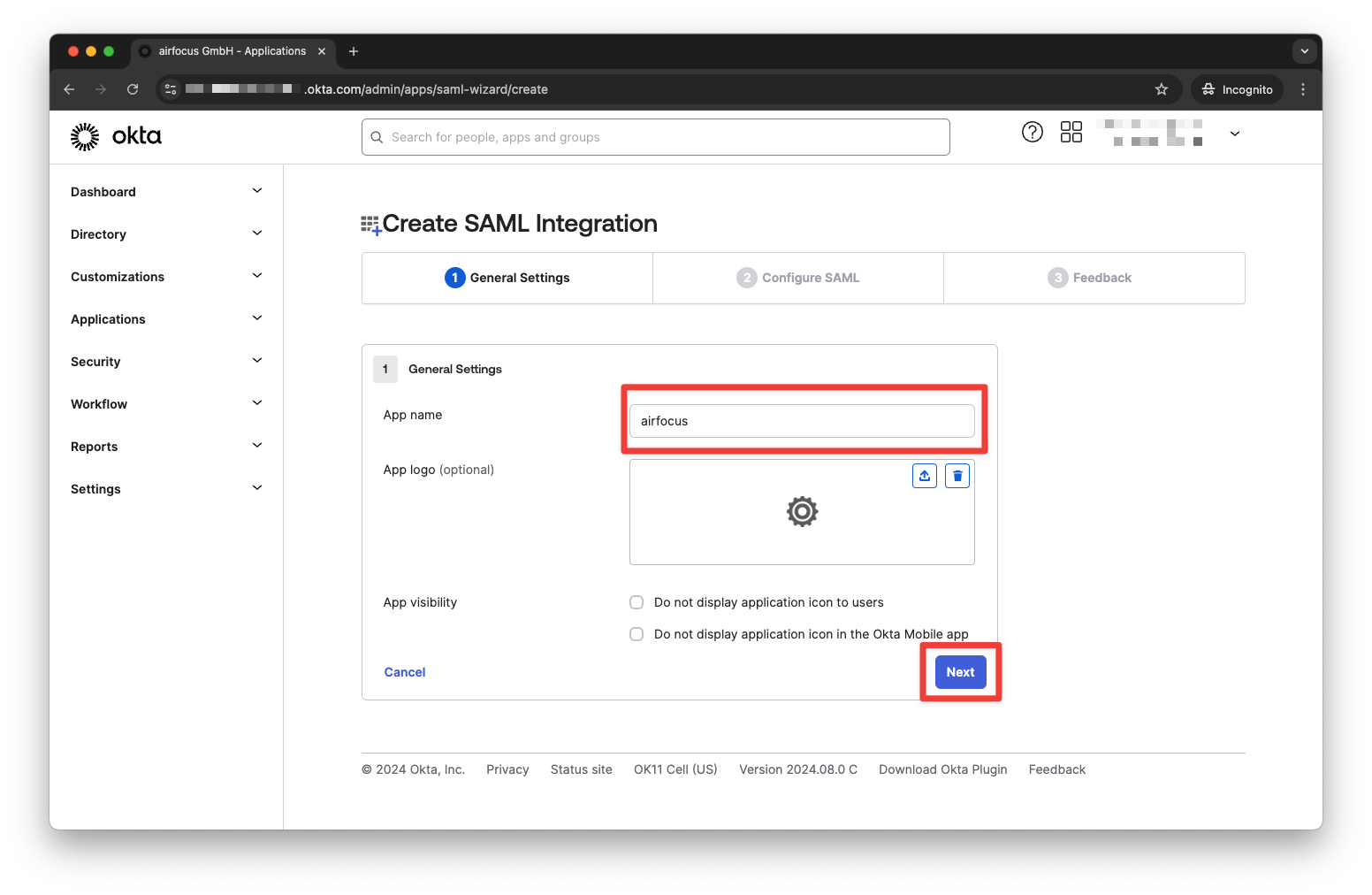Open the tab search dropdown in title bar

click(1305, 51)
